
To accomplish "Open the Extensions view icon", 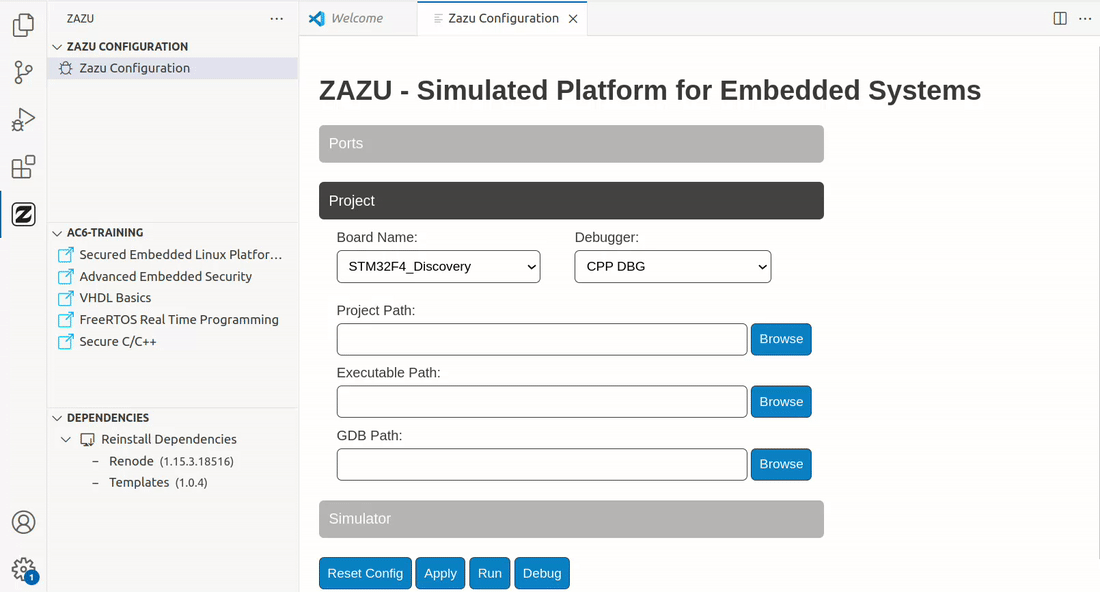I will point(23,167).
